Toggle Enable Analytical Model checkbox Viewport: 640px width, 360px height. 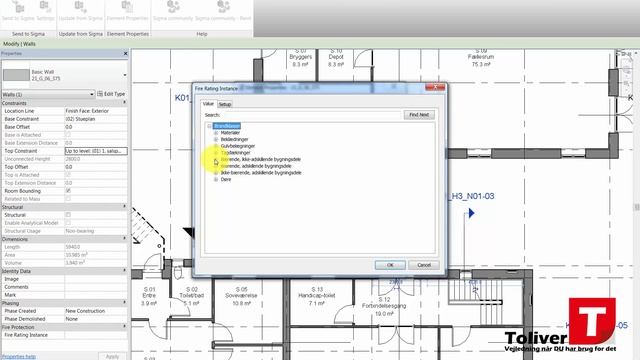(x=68, y=223)
